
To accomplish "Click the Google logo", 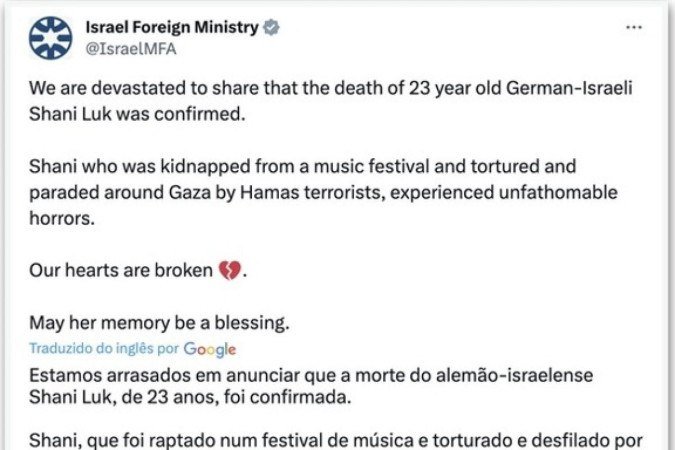I will (209, 349).
